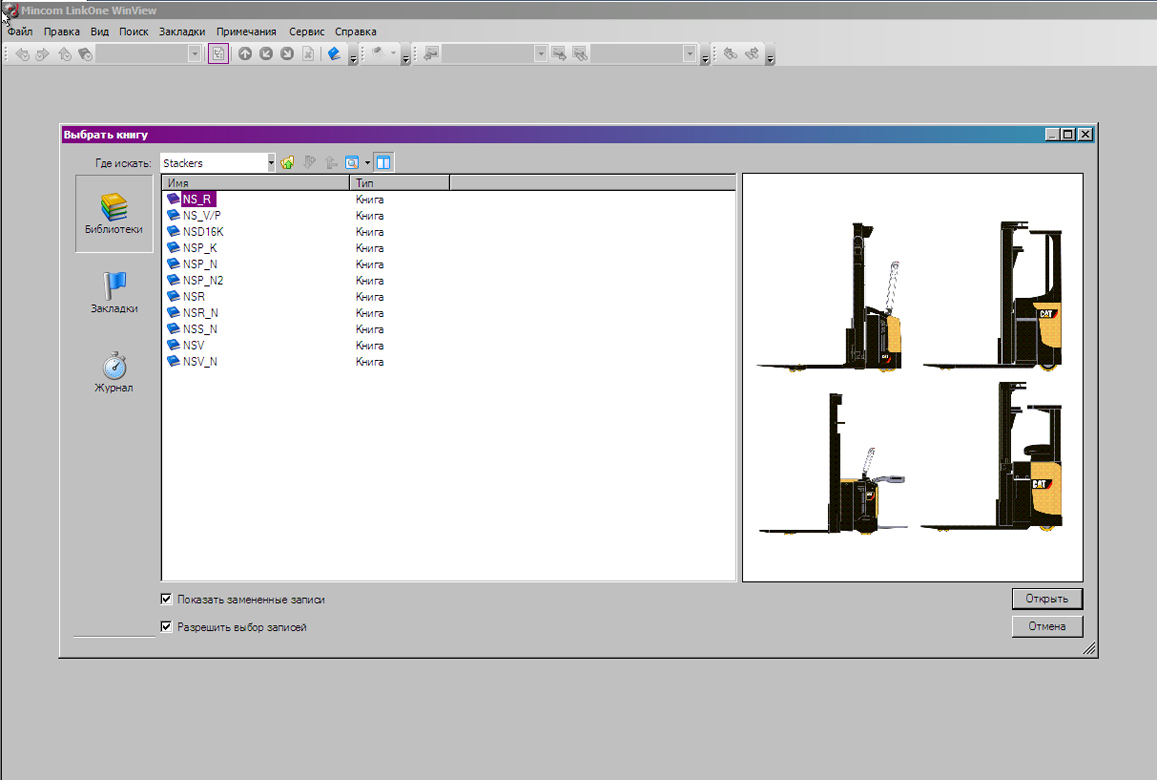1157x780 pixels.
Task: Click the highlighted contents page toolbar icon
Action: [218, 54]
